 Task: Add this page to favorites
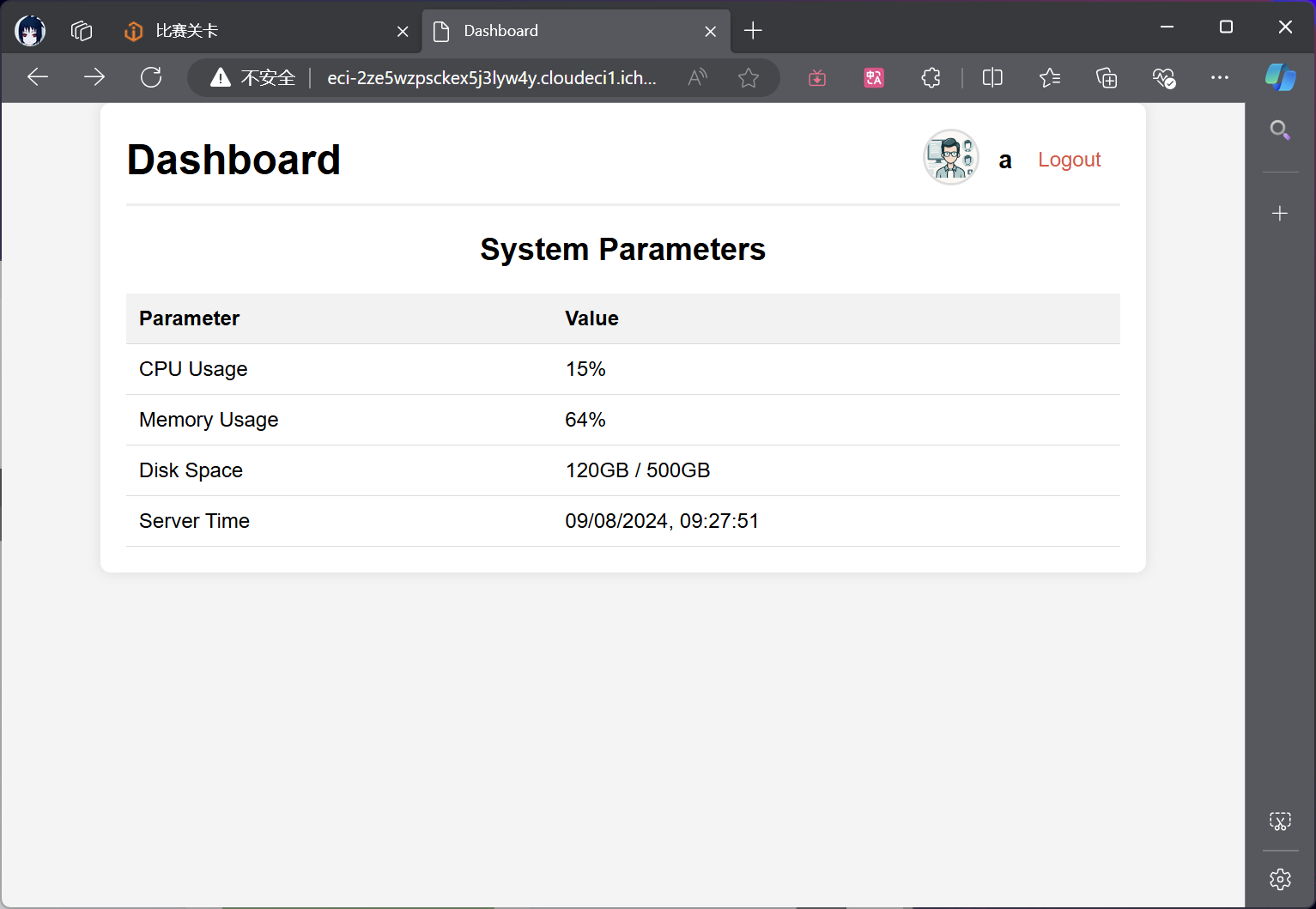point(749,78)
